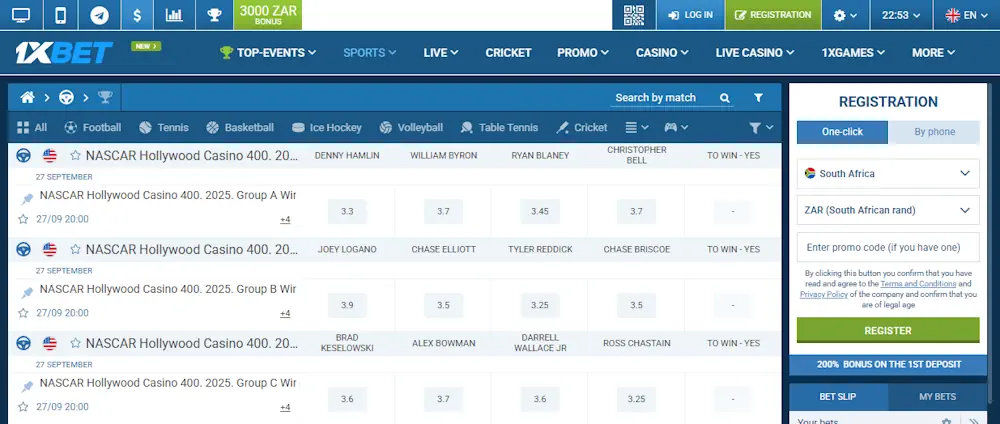Open the Terms and Conditions link

click(x=911, y=284)
